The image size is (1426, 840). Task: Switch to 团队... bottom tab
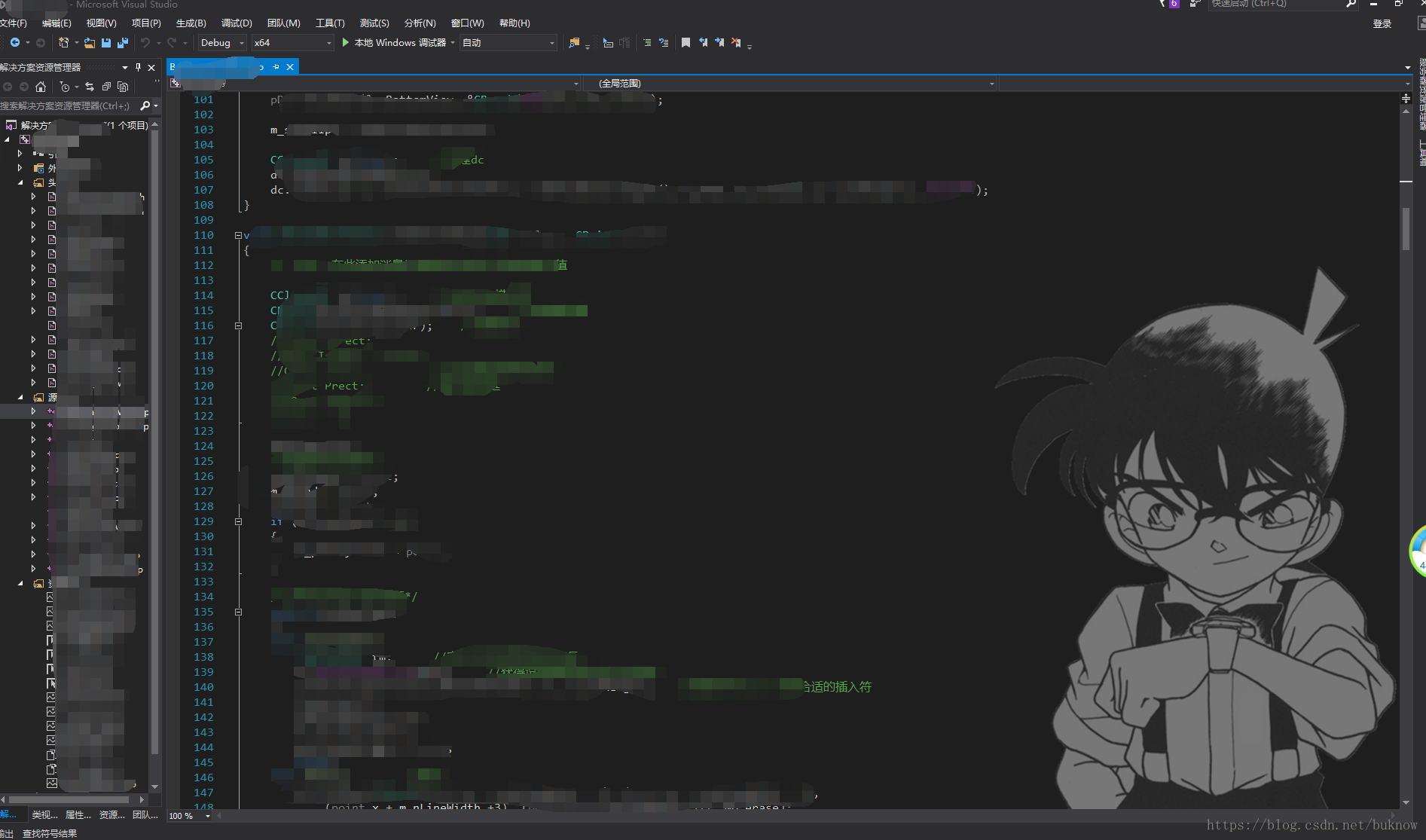click(145, 814)
